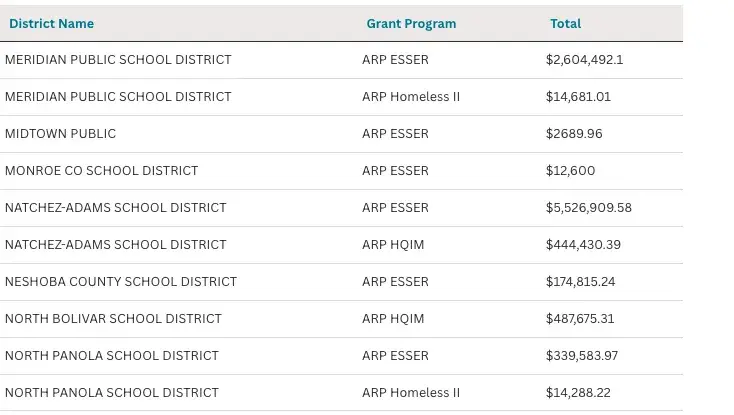The width and height of the screenshot is (734, 415).
Task: Click ARP ESSER in Midtown Public row
Action: [x=395, y=134]
